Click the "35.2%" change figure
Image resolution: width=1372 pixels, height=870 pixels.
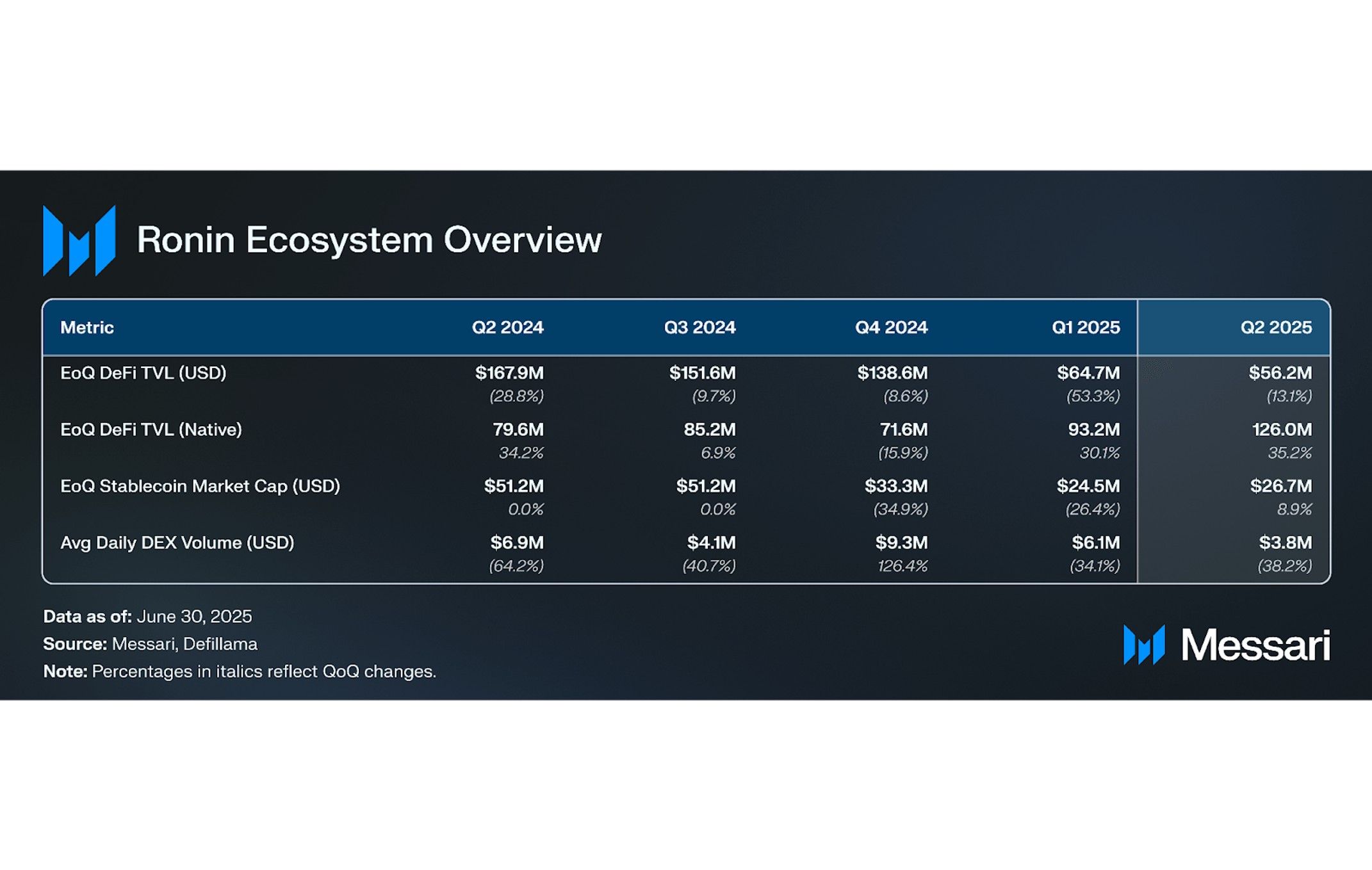(x=1290, y=453)
